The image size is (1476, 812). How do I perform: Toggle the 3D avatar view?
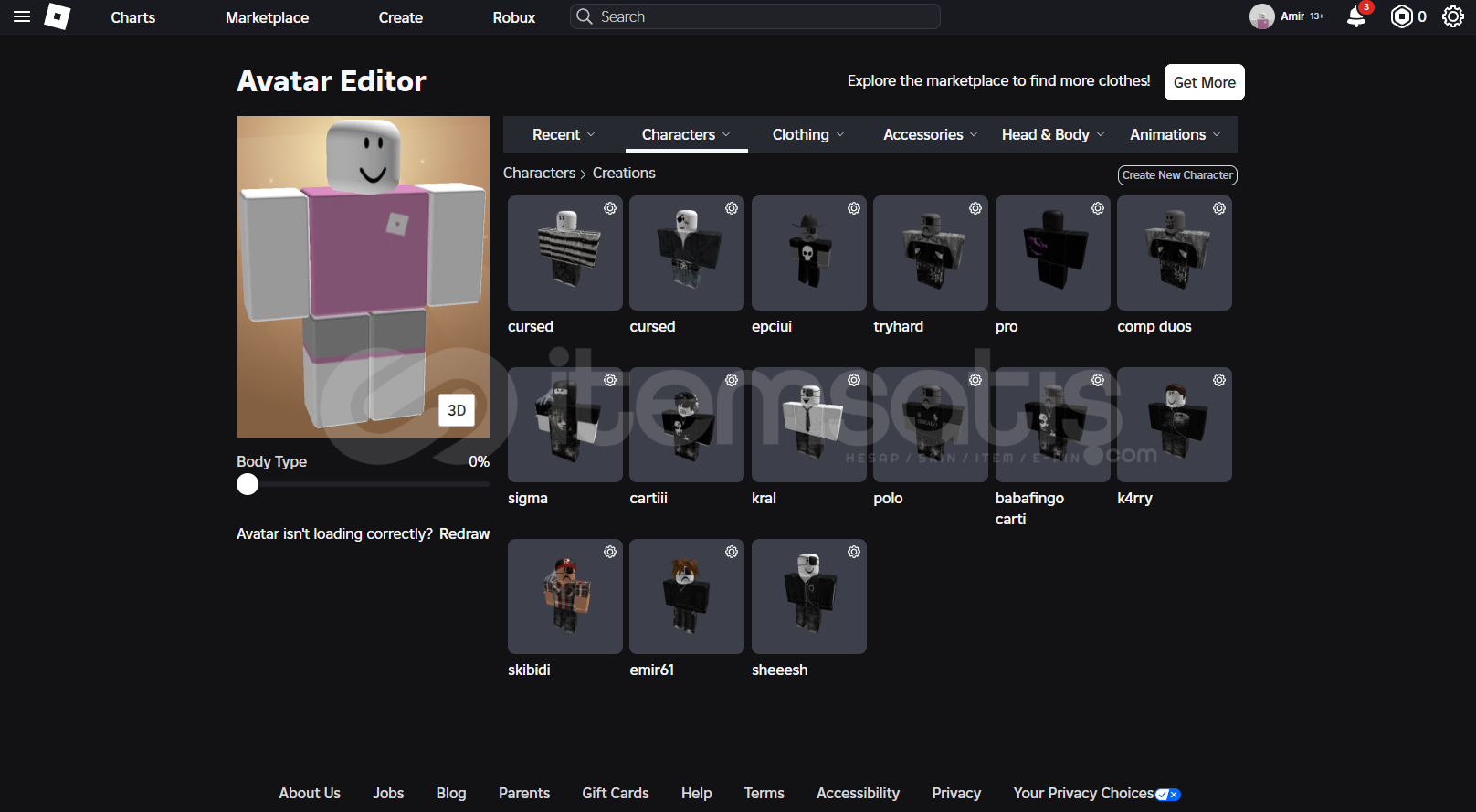click(457, 410)
